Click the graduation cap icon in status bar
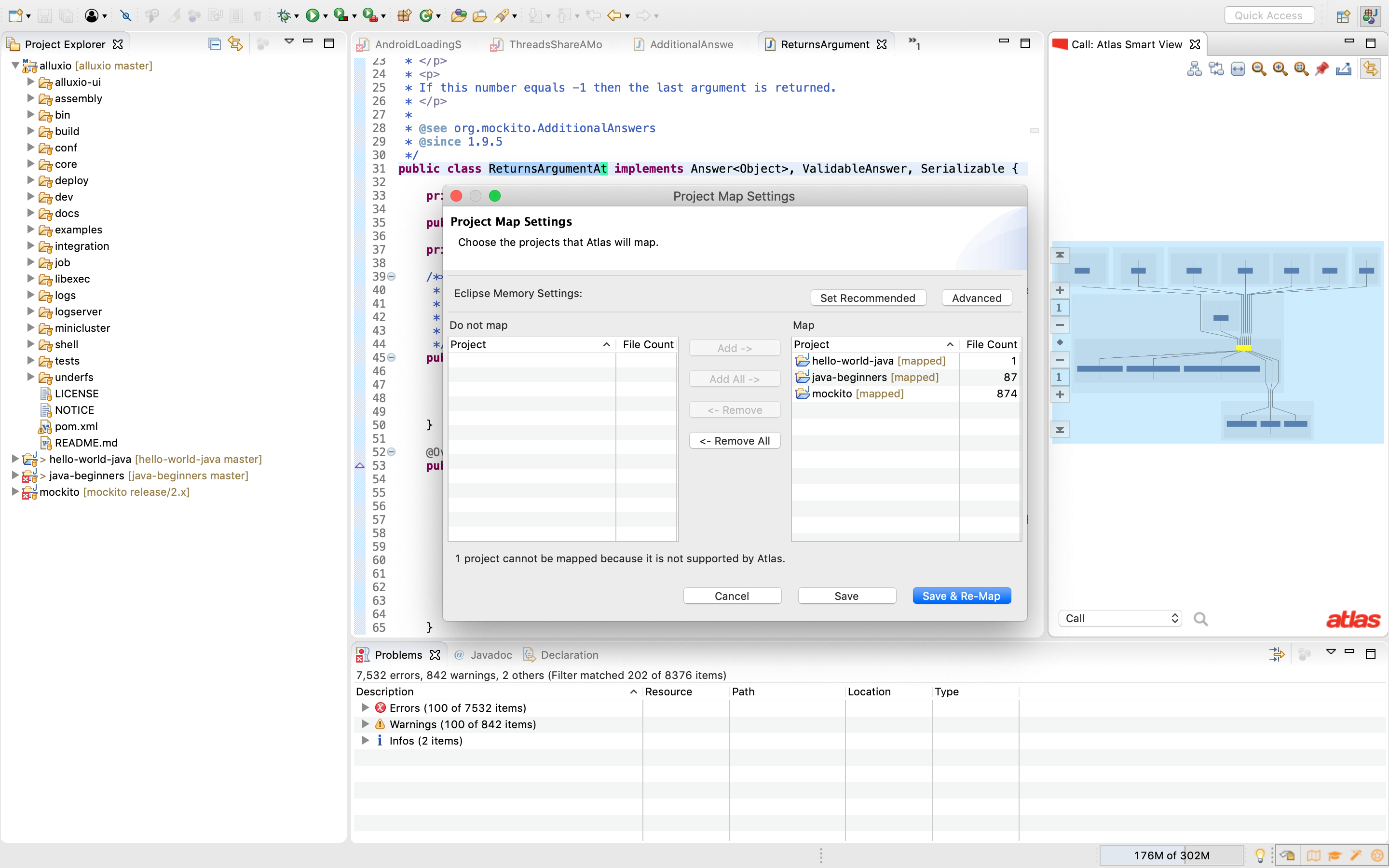 [1335, 855]
